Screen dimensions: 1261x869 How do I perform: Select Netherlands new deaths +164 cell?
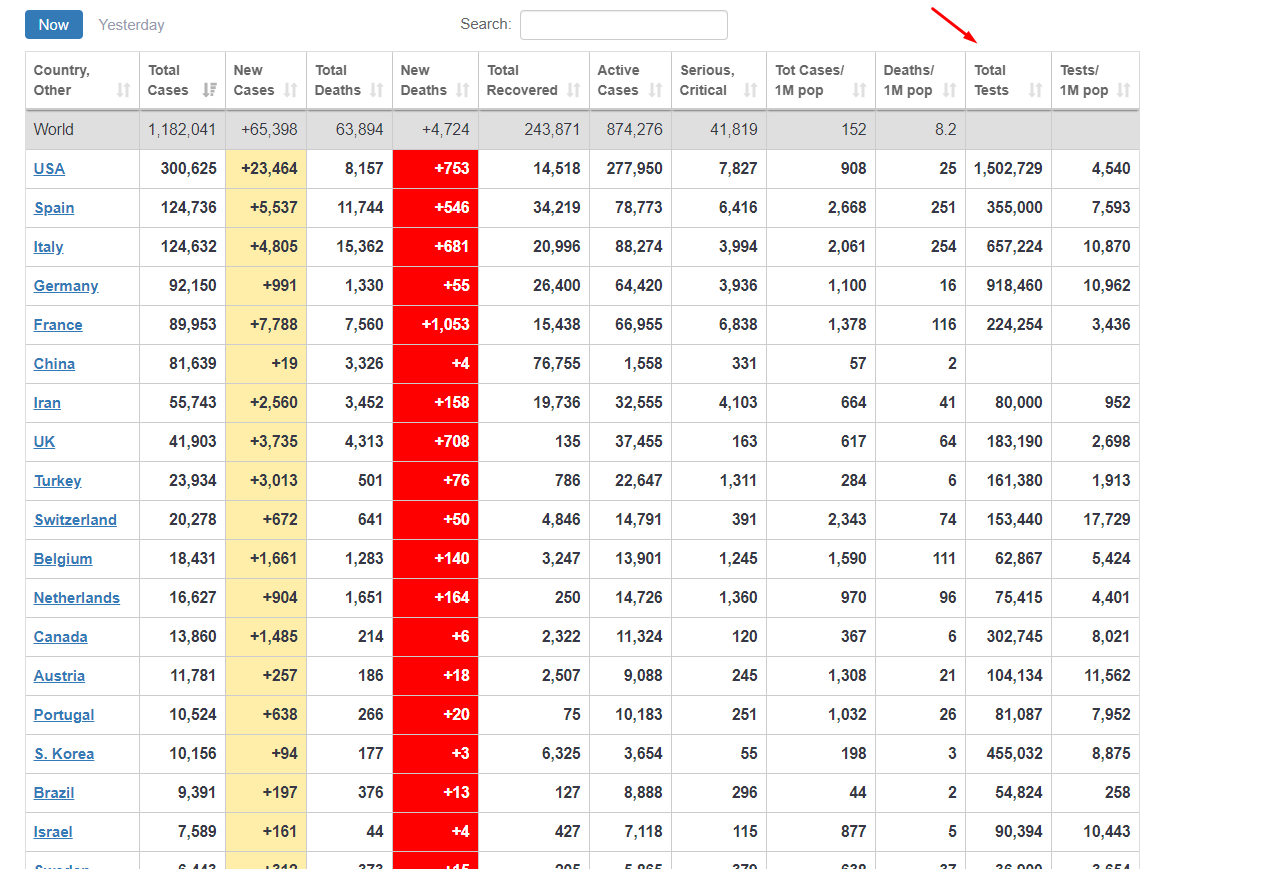[x=435, y=597]
